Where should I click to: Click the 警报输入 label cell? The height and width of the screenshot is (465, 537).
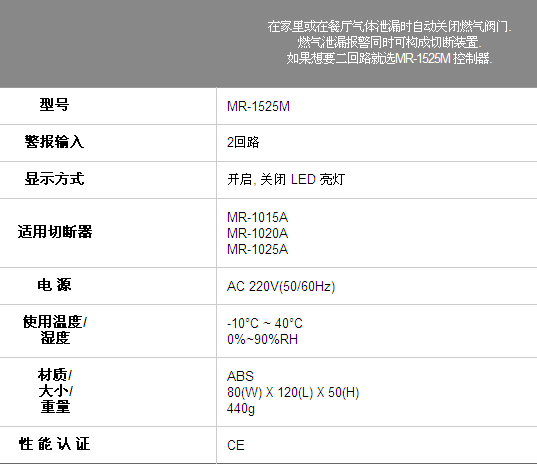[54, 141]
